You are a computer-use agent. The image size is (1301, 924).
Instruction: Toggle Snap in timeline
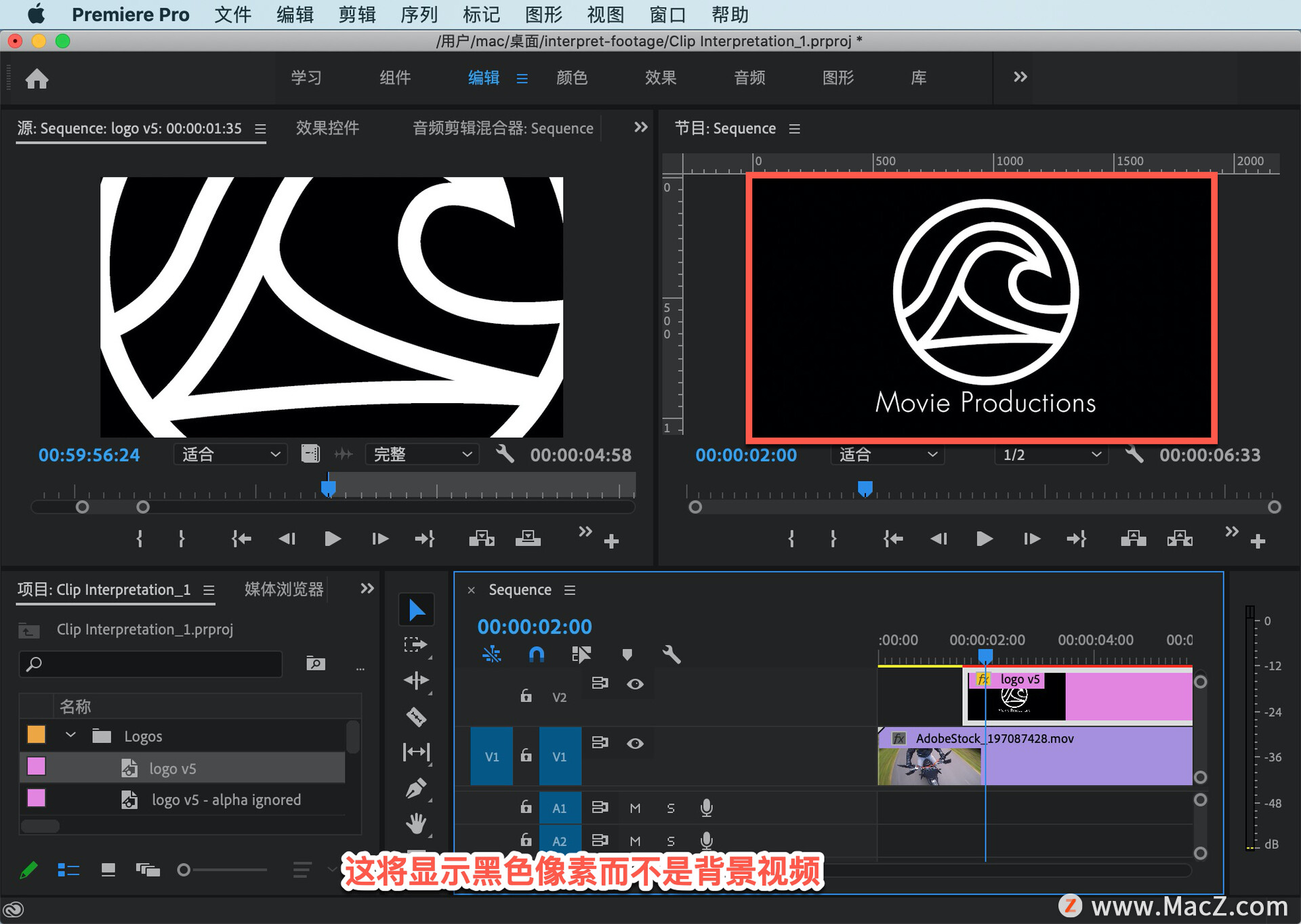(536, 654)
